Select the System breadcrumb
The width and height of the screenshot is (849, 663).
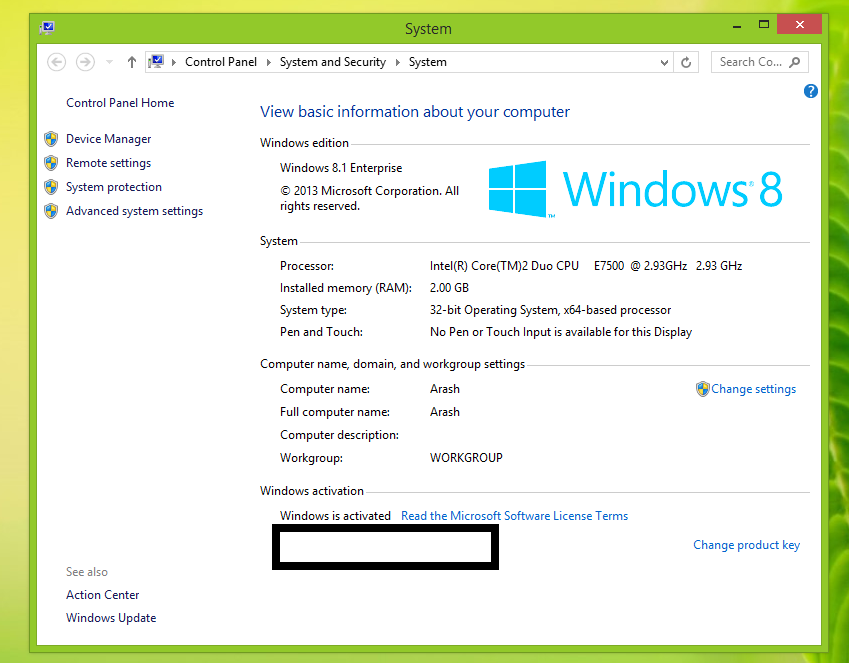pos(428,62)
